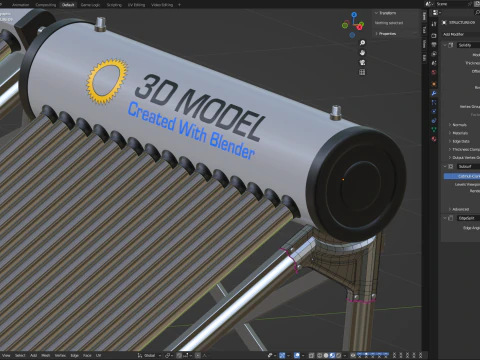Open the World properties tab

434,72
